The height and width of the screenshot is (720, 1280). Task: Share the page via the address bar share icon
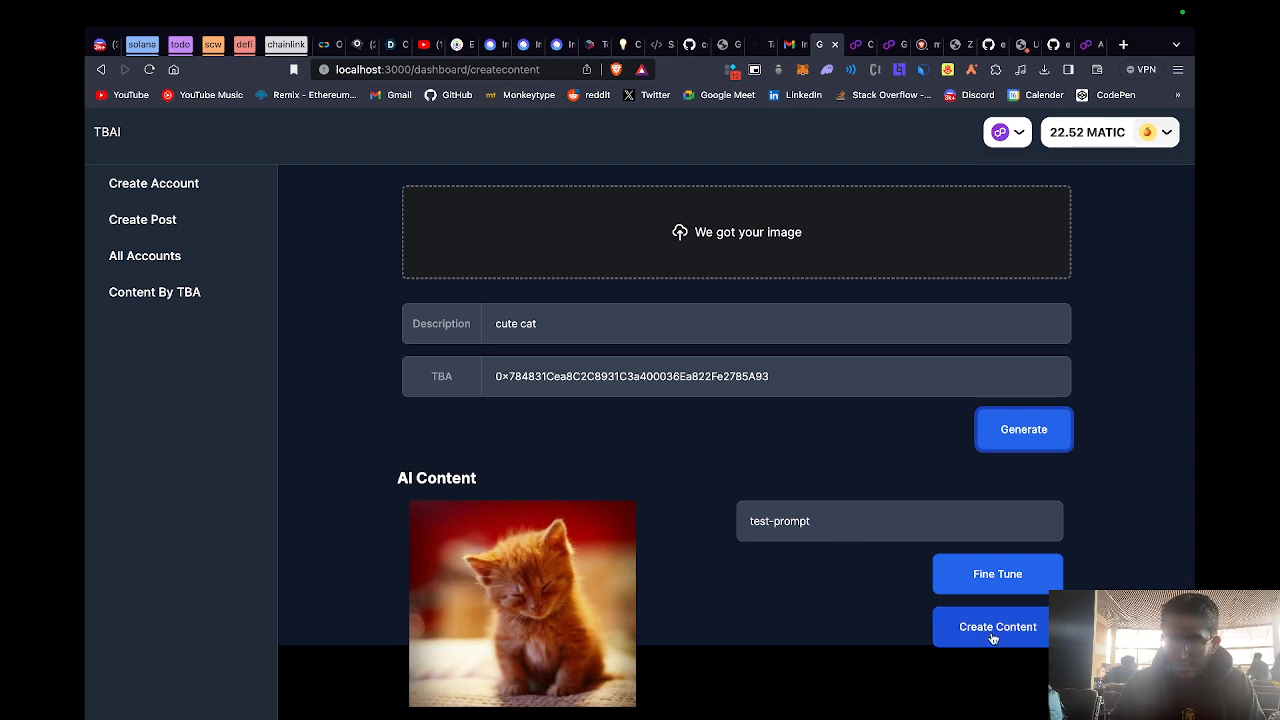click(587, 69)
